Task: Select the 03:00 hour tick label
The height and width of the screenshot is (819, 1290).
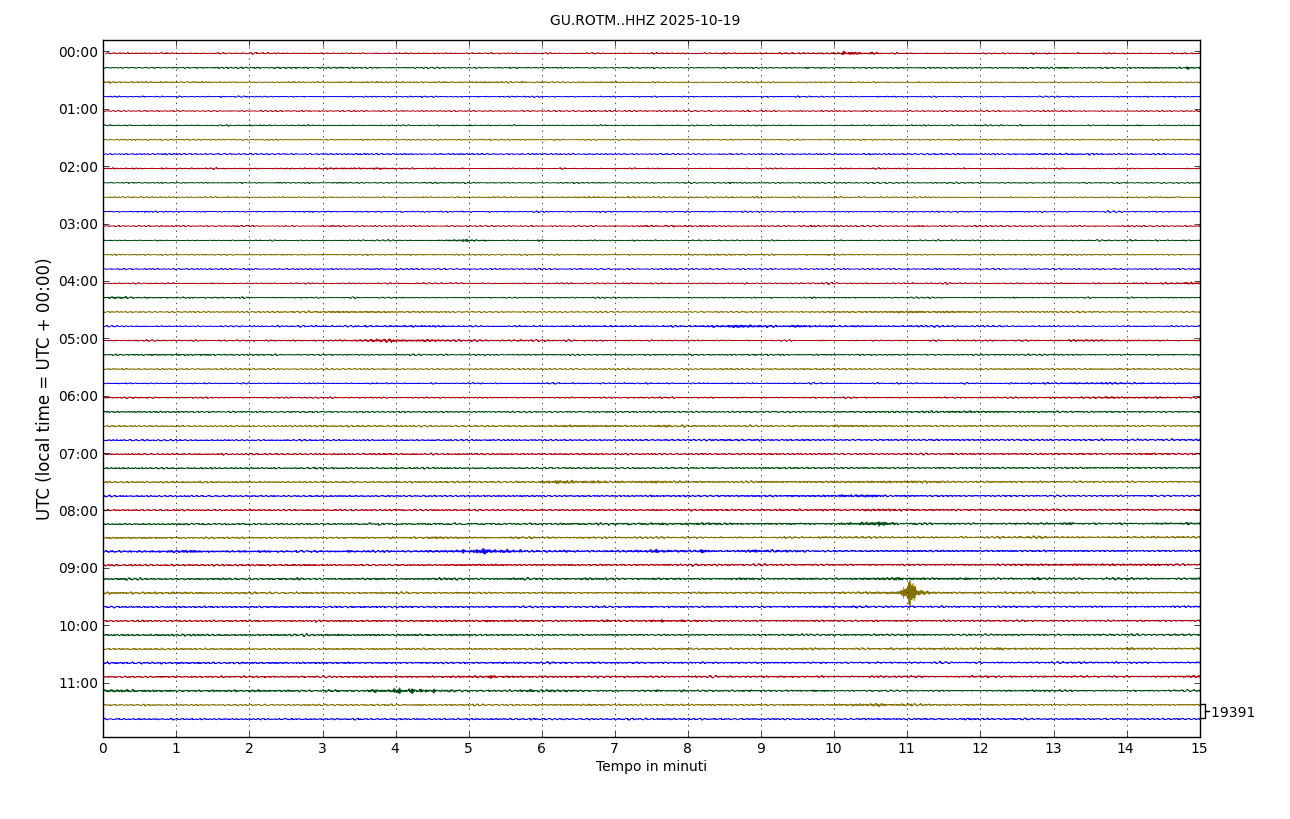Action: click(78, 225)
